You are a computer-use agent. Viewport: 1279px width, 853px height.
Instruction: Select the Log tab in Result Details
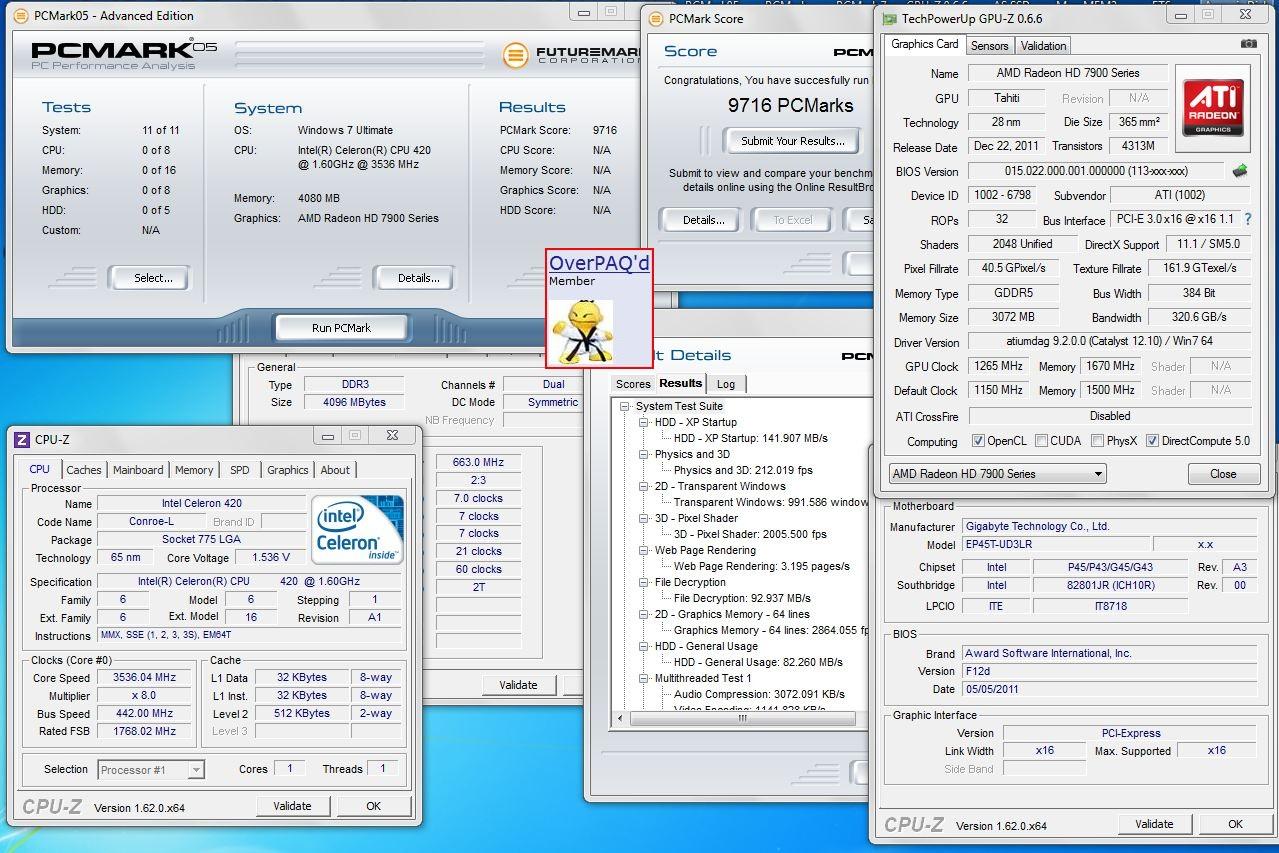coord(726,384)
